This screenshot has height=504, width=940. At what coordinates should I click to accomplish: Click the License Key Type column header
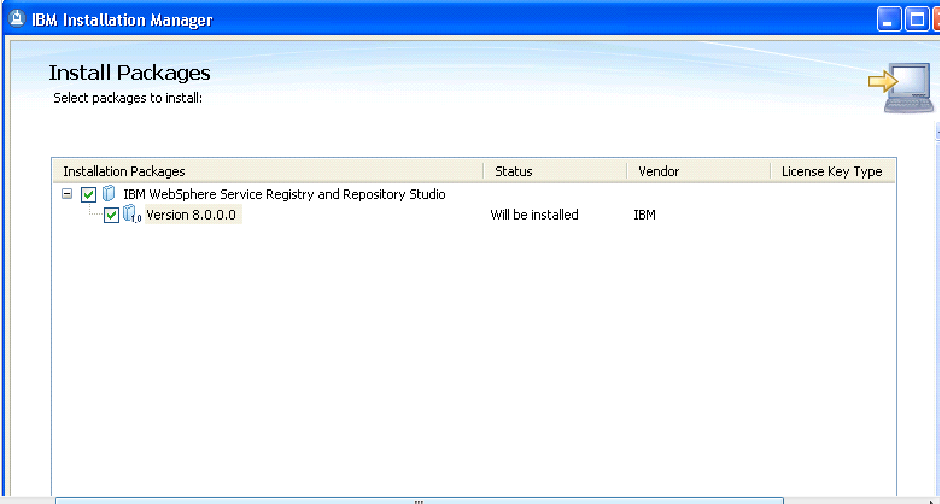(833, 171)
